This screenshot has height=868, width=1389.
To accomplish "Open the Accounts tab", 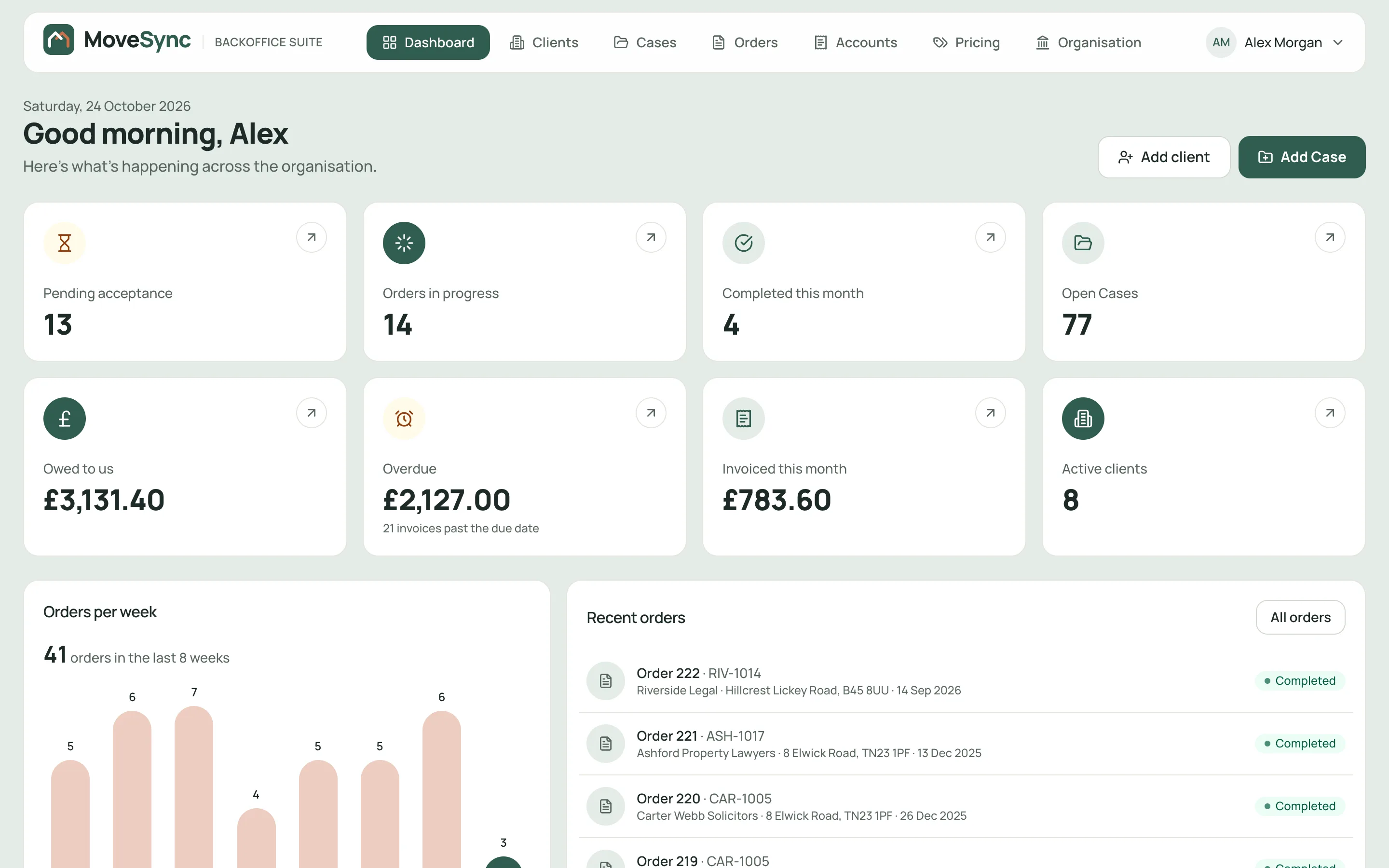I will (x=855, y=42).
